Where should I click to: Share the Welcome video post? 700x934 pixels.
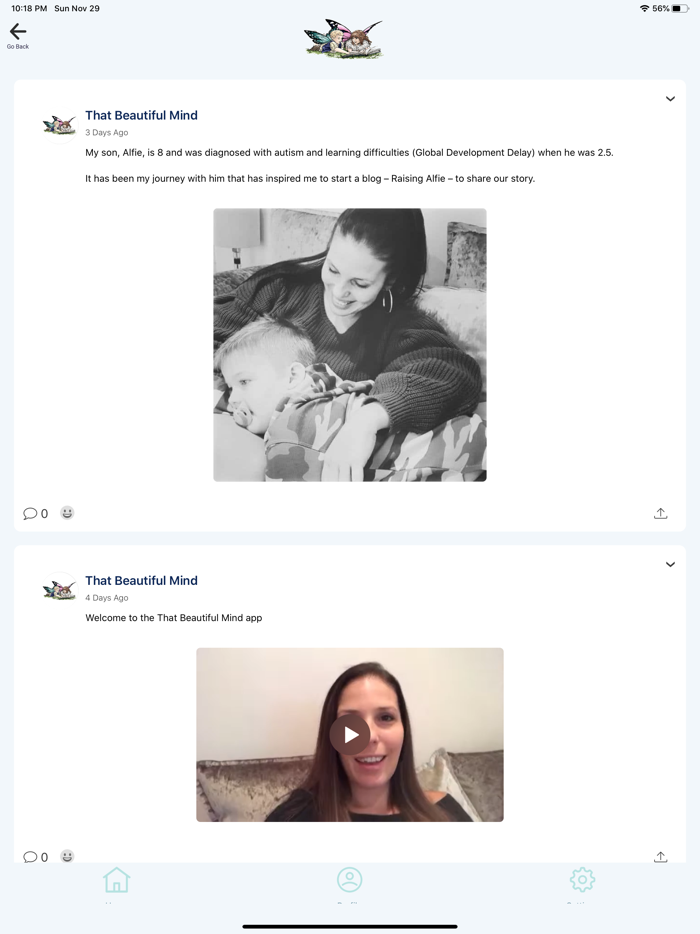660,857
